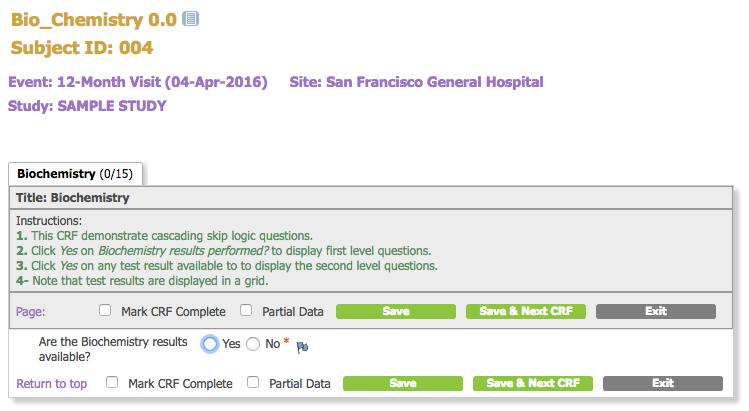Open the discrepancy note flag icon

(304, 347)
